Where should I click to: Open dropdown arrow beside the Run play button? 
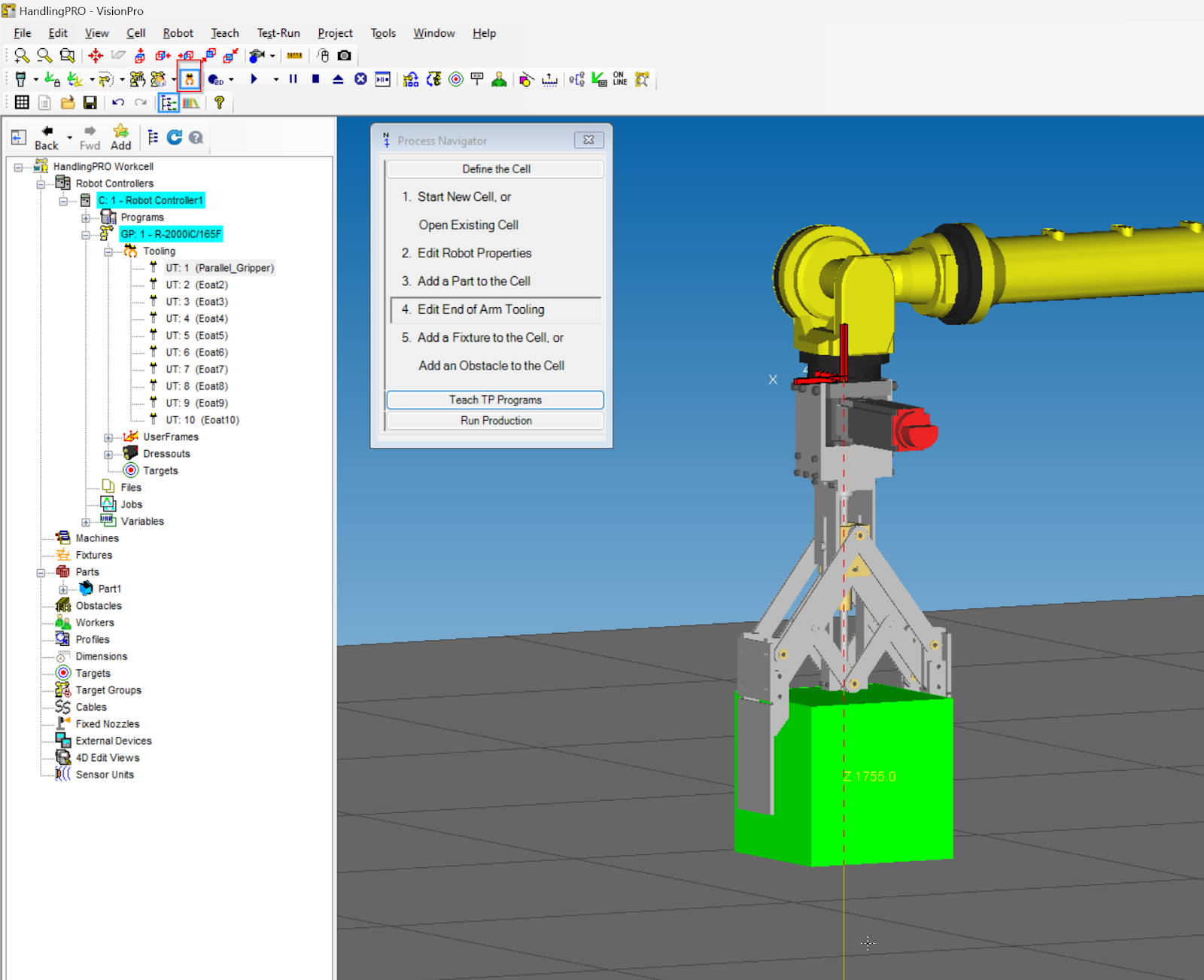pos(276,80)
